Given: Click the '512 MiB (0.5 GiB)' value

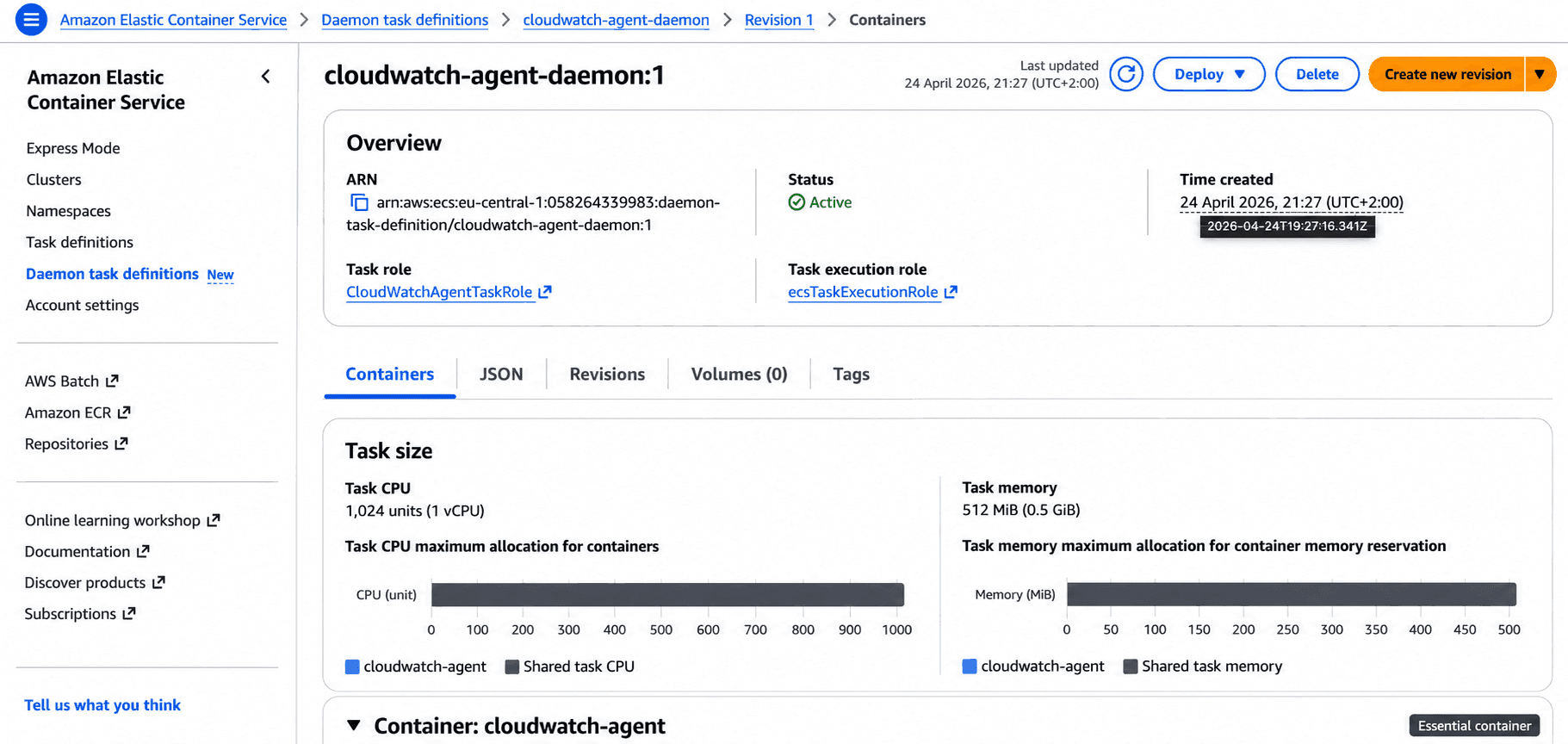Looking at the screenshot, I should click(x=1021, y=510).
